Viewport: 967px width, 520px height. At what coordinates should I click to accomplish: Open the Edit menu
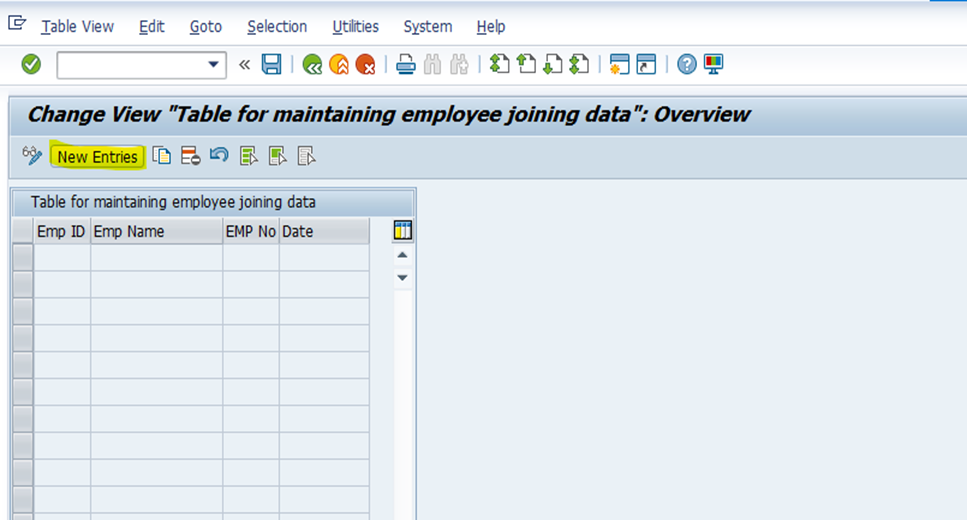pyautogui.click(x=152, y=27)
